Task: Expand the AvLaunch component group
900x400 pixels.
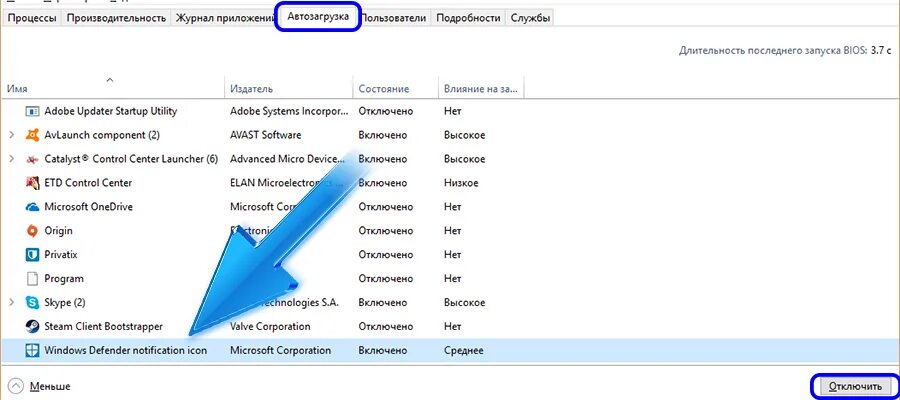Action: [12, 135]
